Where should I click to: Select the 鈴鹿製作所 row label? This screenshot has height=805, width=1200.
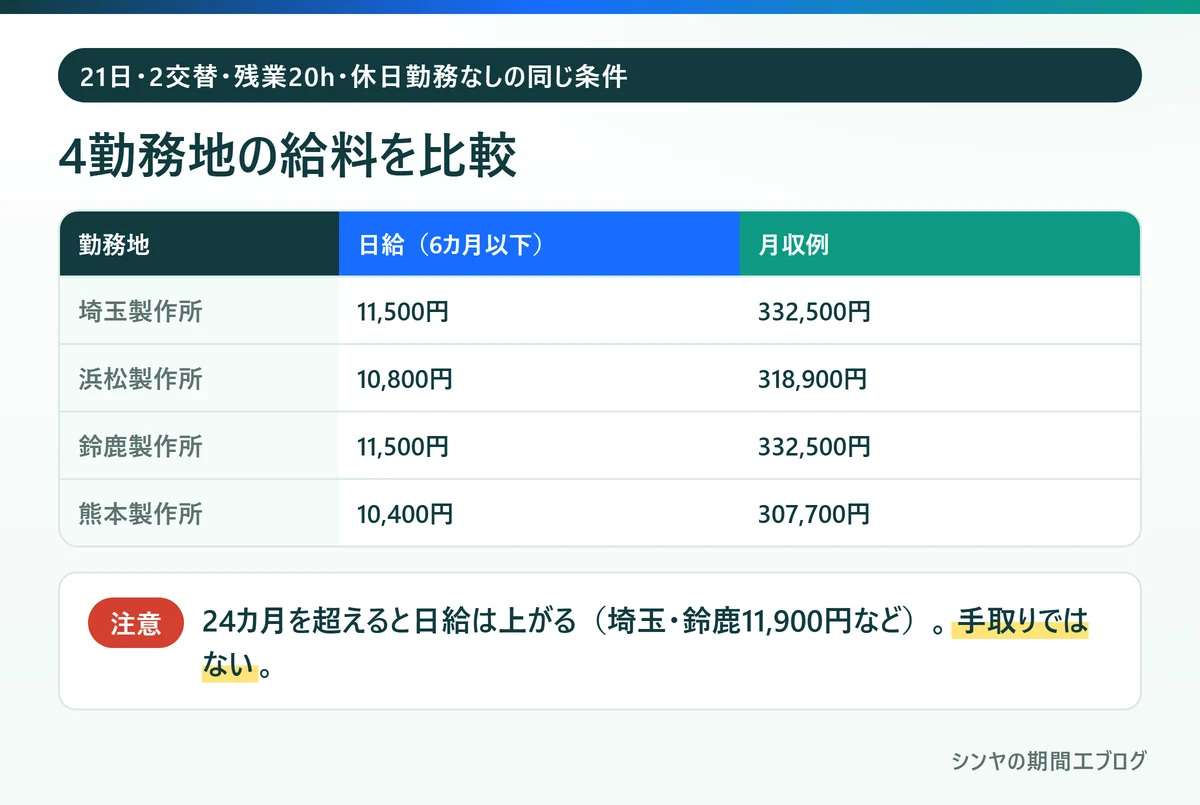[141, 446]
